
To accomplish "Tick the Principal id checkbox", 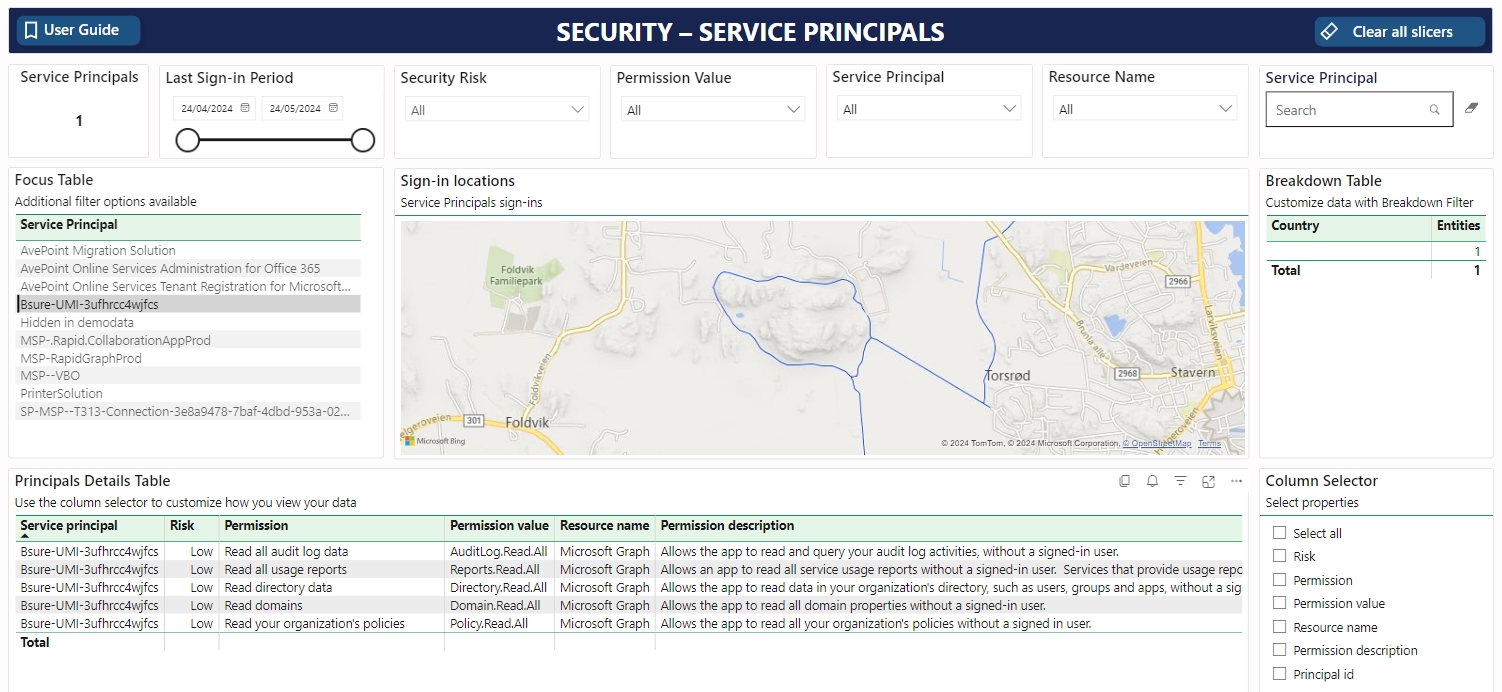I will (x=1279, y=674).
